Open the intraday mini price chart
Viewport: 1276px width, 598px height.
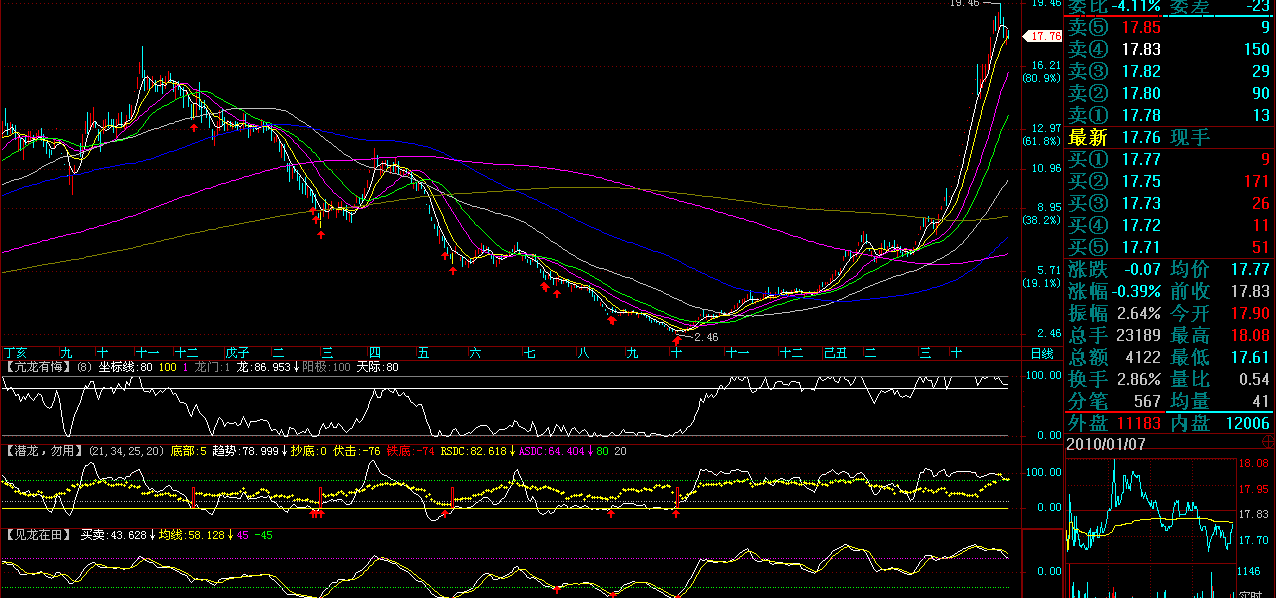[x=1150, y=505]
